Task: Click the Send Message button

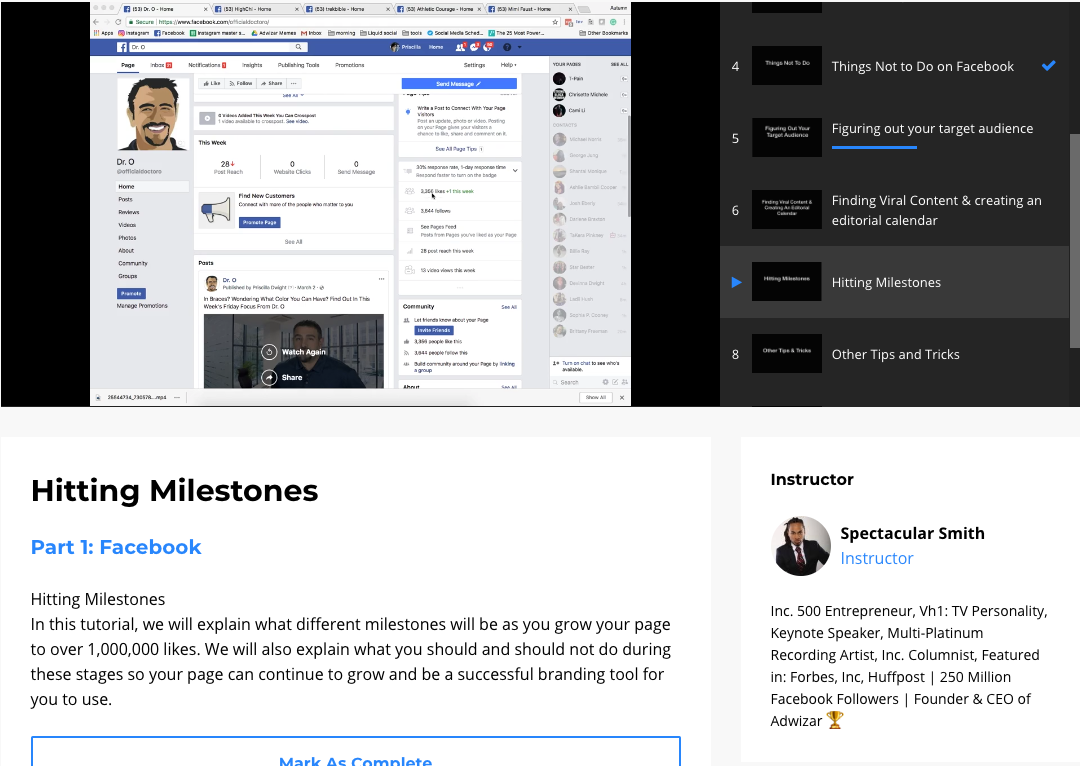Action: (459, 84)
